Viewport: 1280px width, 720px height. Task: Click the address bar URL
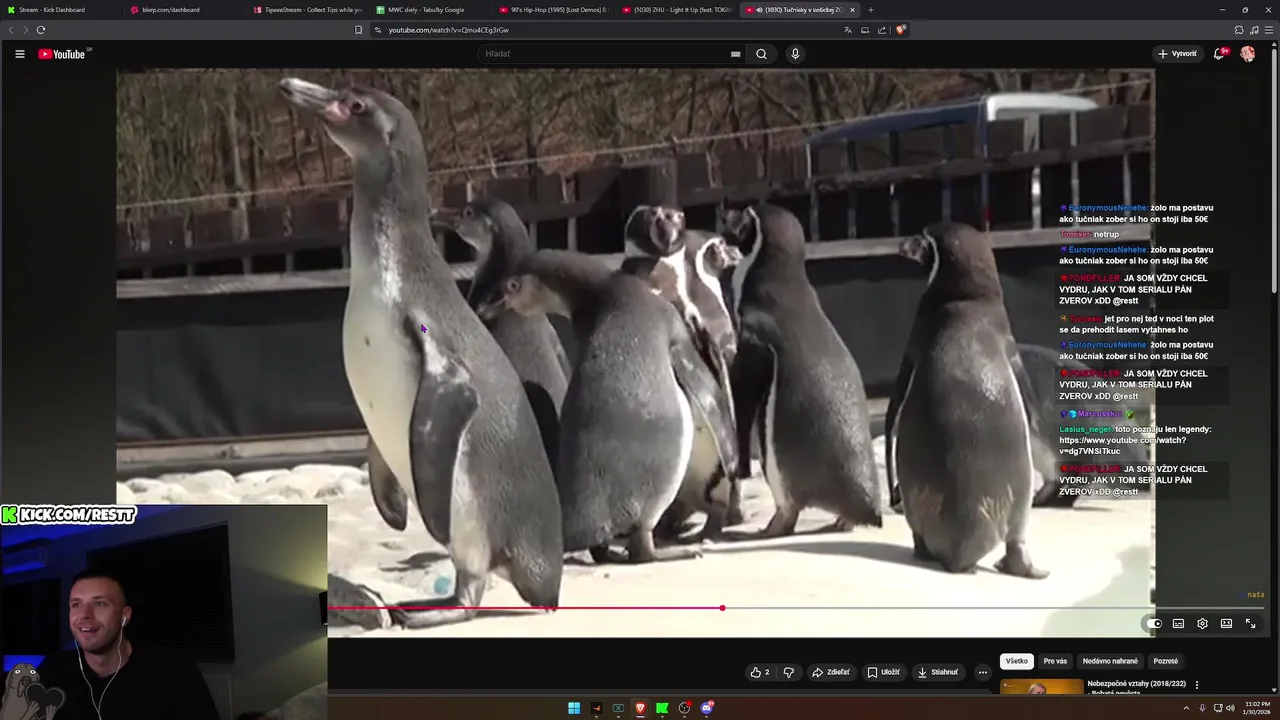coord(449,30)
